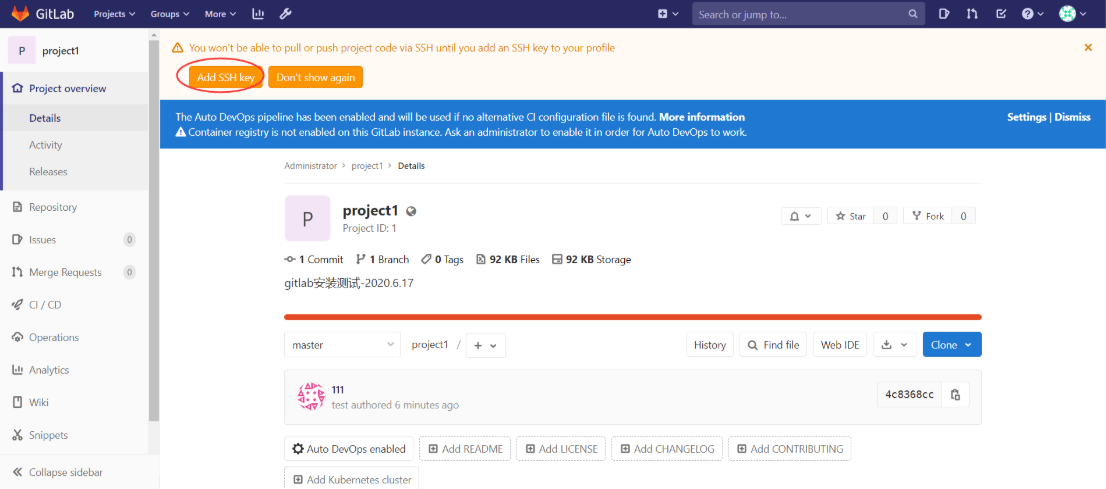Open the master branch selector

point(342,345)
